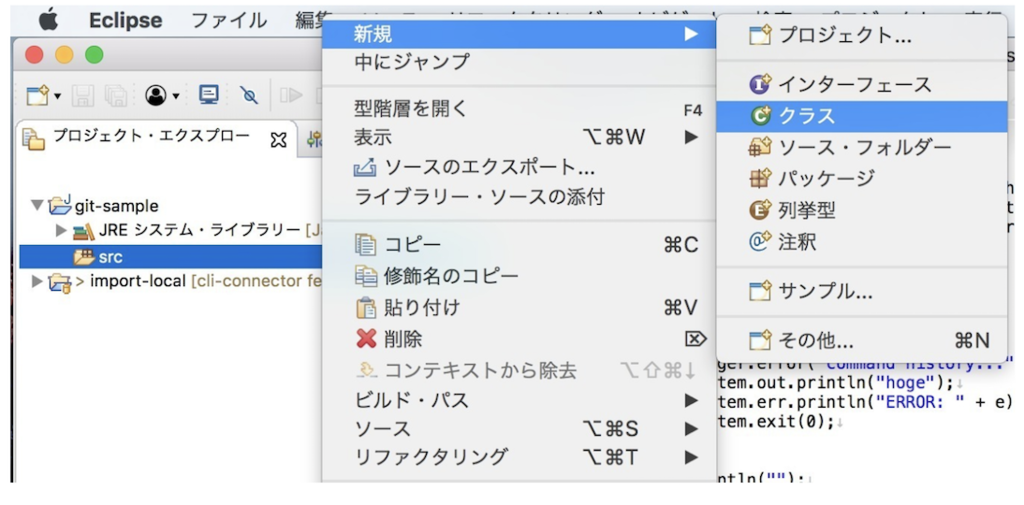Choose クラス in submenu
Screen dimensions: 1024x505
tap(862, 116)
